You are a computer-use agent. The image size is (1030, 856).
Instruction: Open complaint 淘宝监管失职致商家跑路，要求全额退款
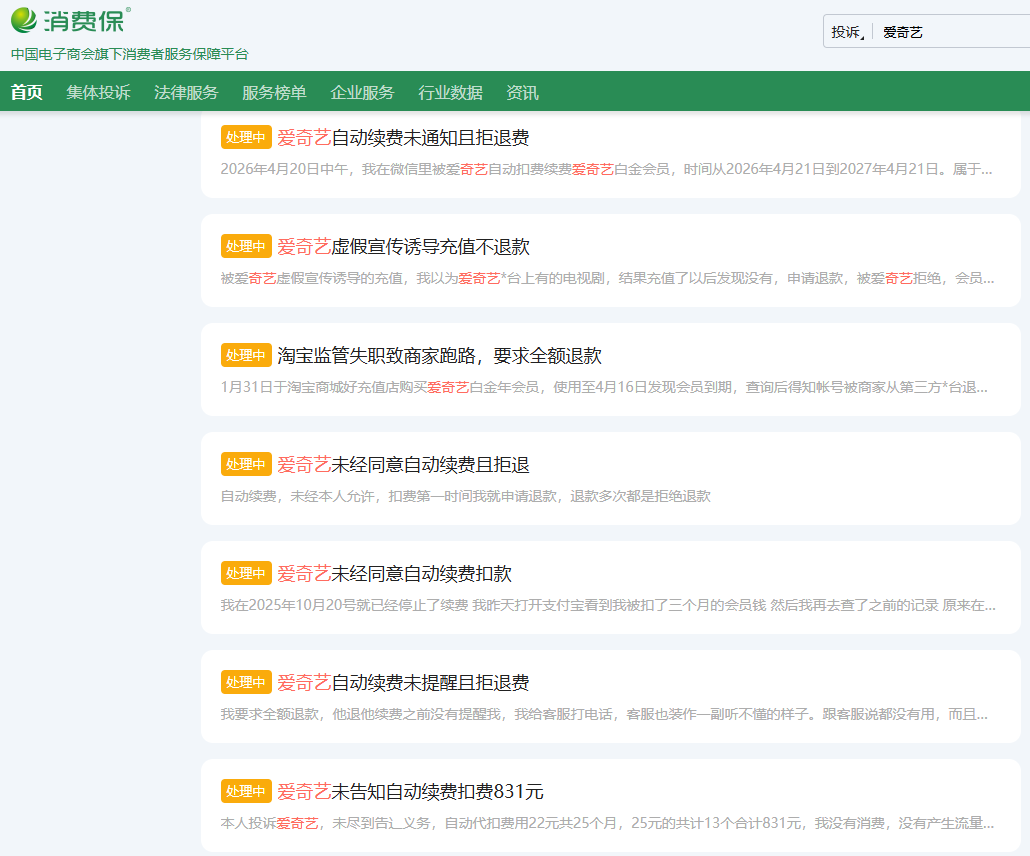(x=439, y=356)
